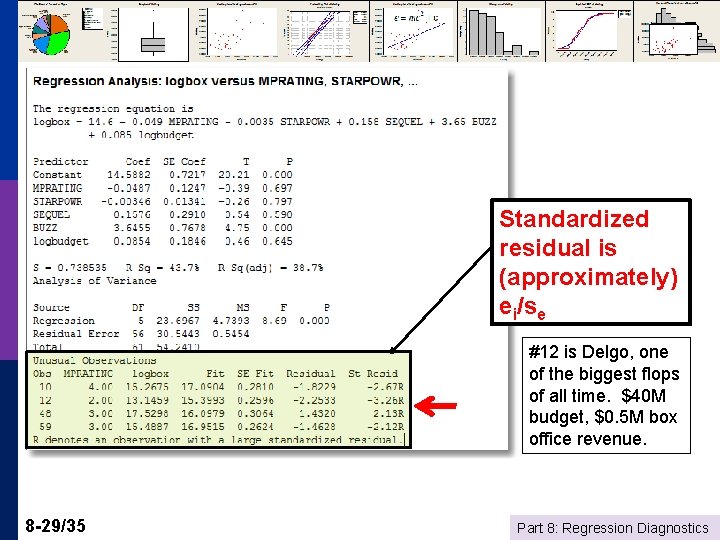Click the 'Part 8: Regression Diagnostics' footer
The height and width of the screenshot is (540, 720).
[613, 528]
